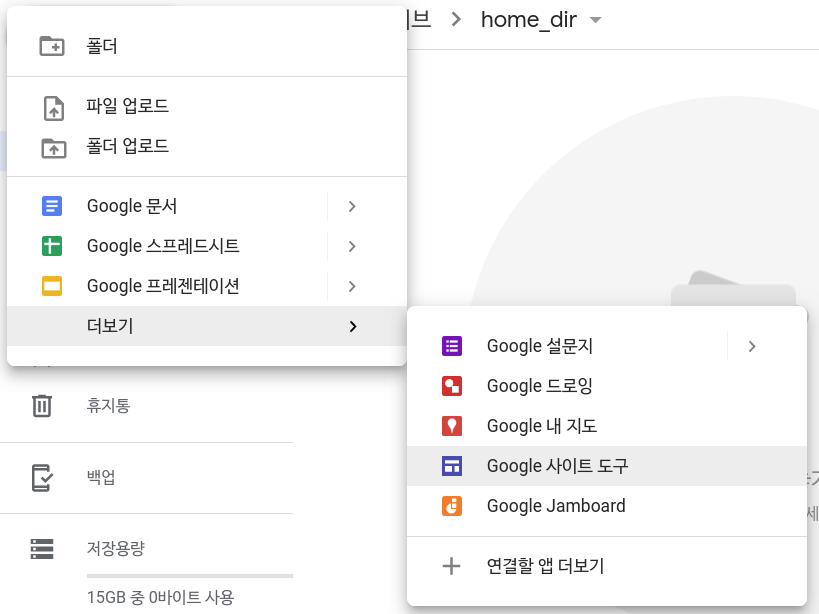The image size is (819, 614).
Task: Select Google 문서 menu entry
Action: (207, 206)
